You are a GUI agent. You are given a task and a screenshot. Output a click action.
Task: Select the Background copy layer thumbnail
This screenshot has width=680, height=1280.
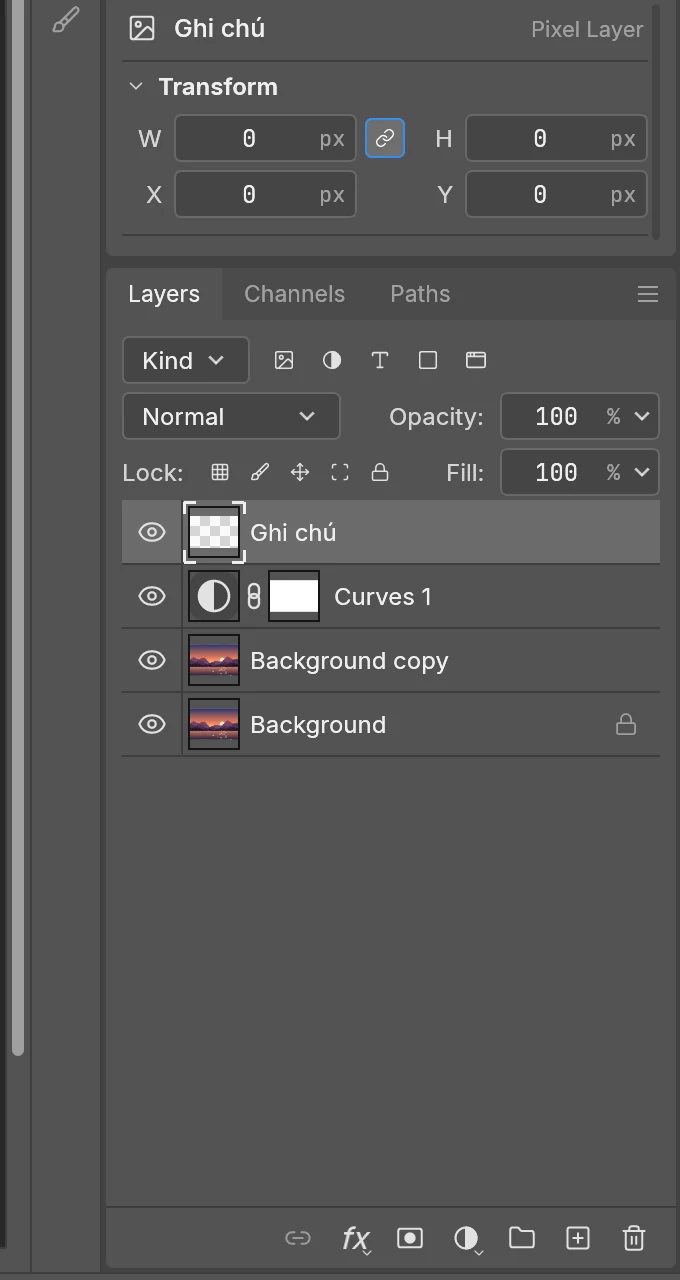[x=214, y=660]
